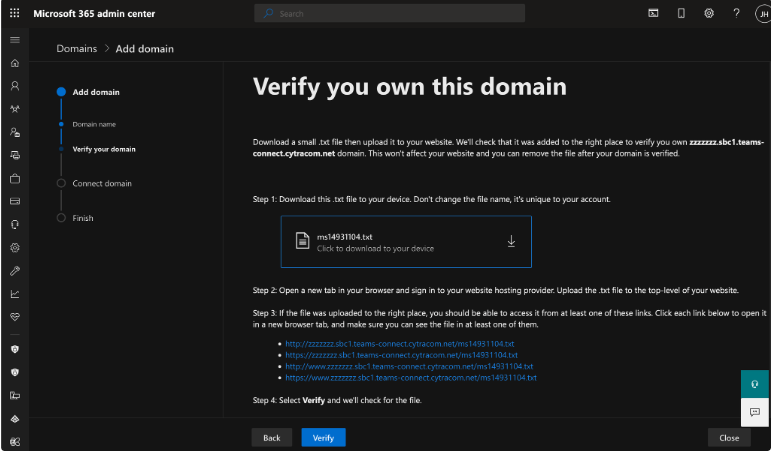The height and width of the screenshot is (451, 775).
Task: Collapse the navigation menu hamburger icon
Action: coord(14,39)
